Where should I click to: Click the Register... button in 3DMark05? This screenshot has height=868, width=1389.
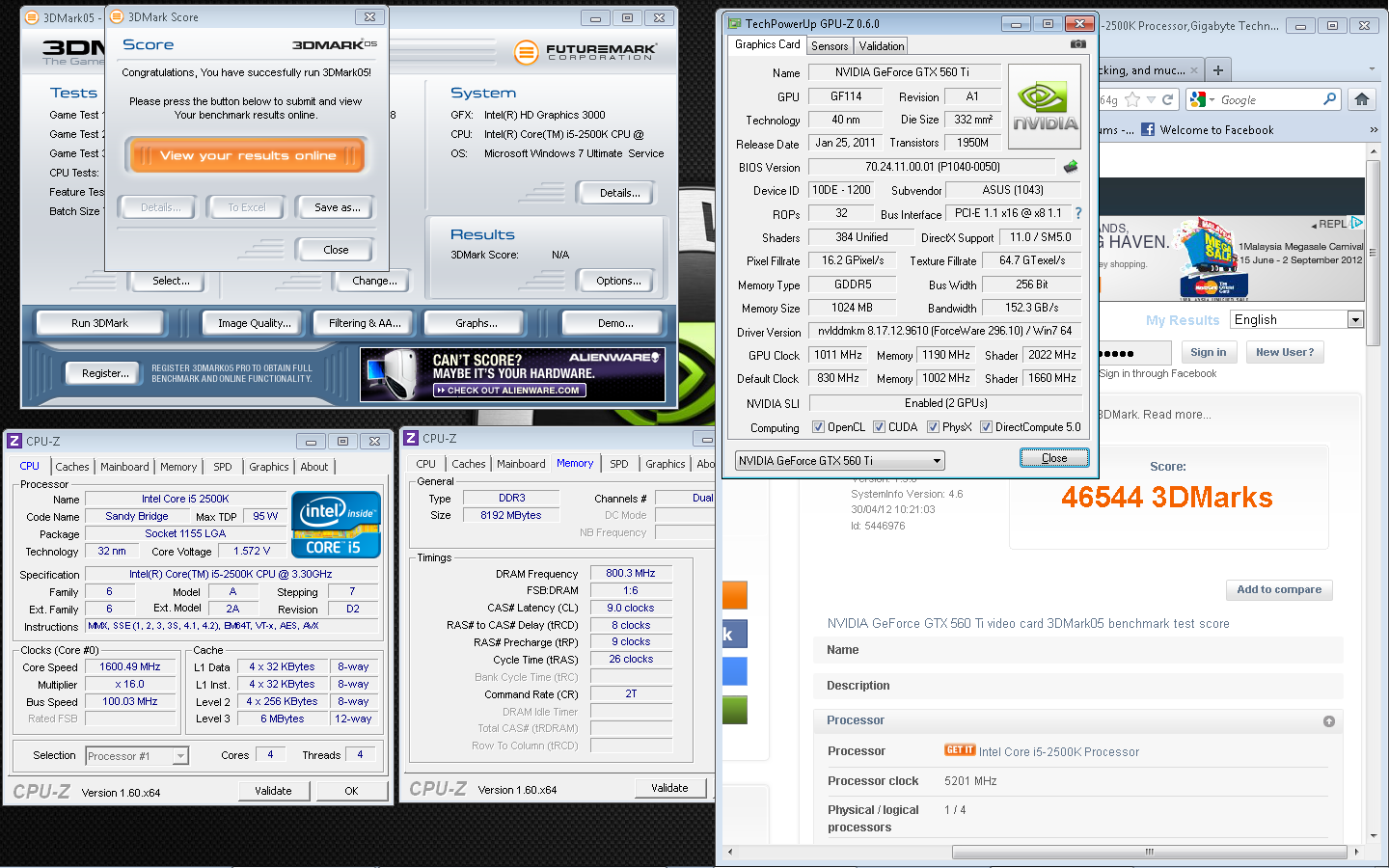pyautogui.click(x=105, y=373)
